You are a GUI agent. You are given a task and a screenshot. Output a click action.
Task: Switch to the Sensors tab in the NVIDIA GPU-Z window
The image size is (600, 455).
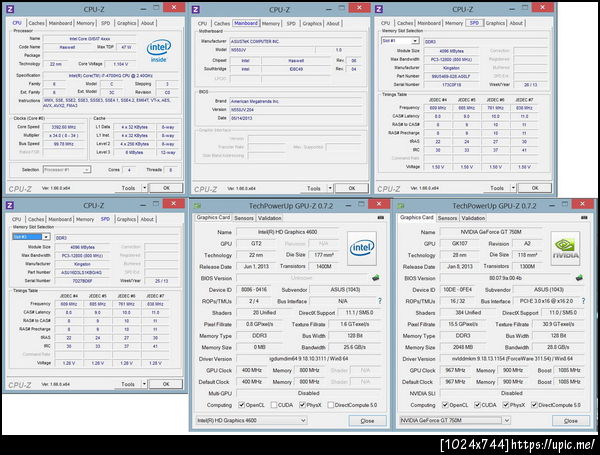click(x=447, y=218)
